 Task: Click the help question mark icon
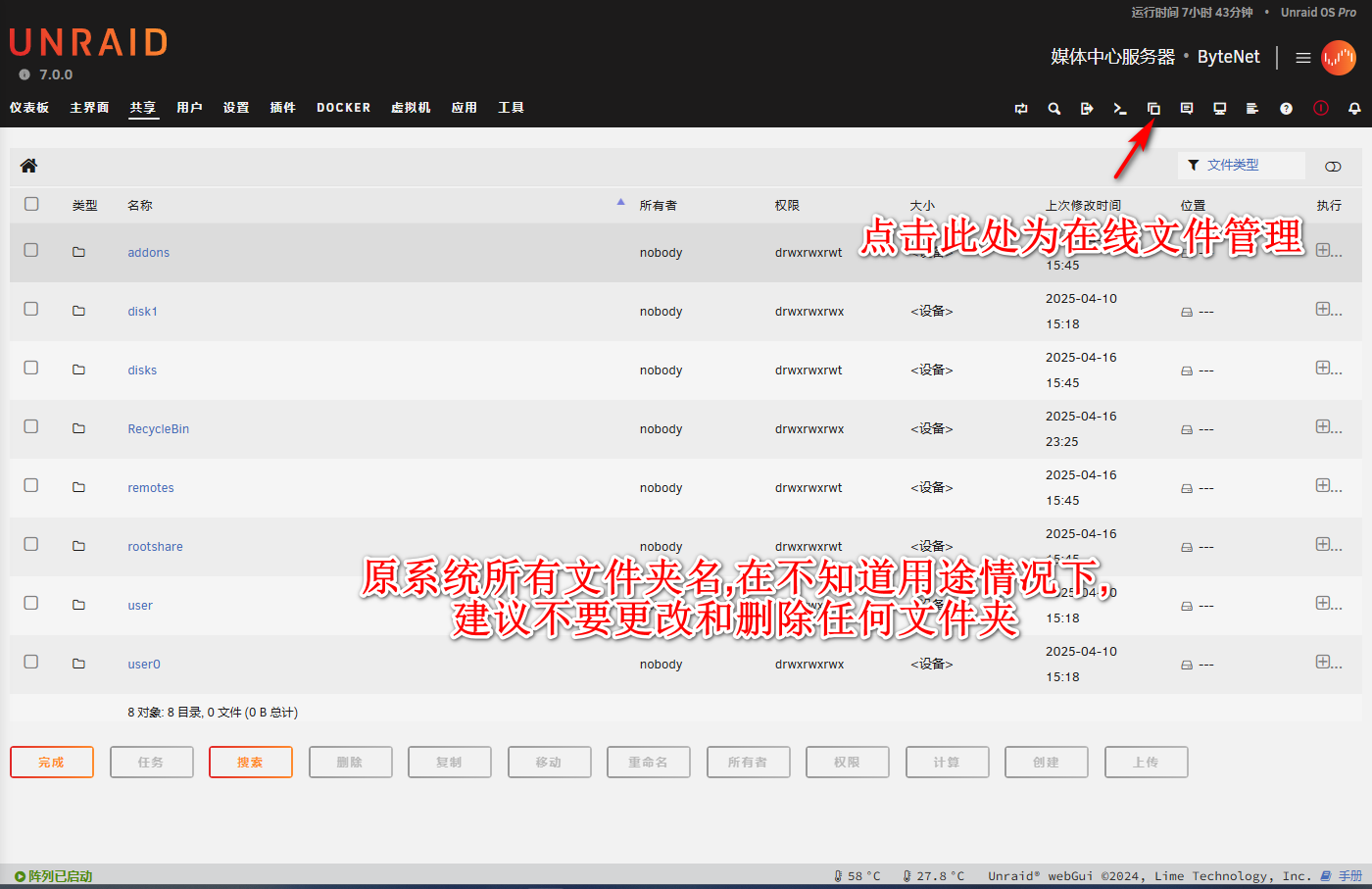(1286, 109)
